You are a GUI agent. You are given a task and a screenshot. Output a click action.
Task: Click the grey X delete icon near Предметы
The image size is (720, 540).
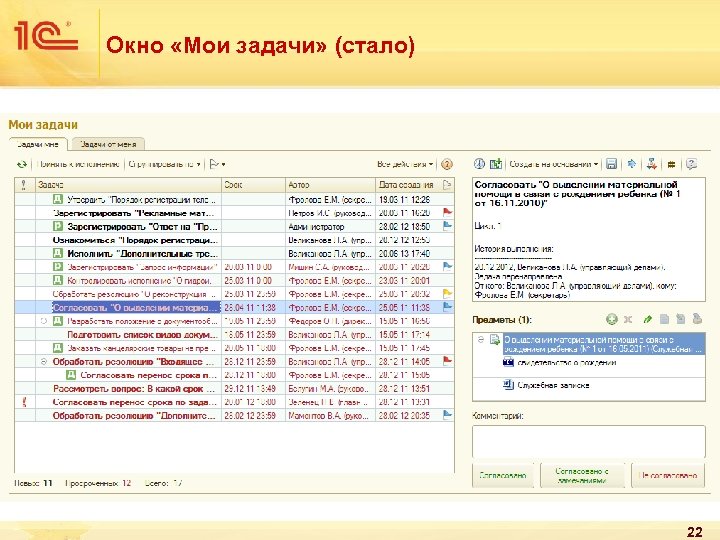click(628, 319)
